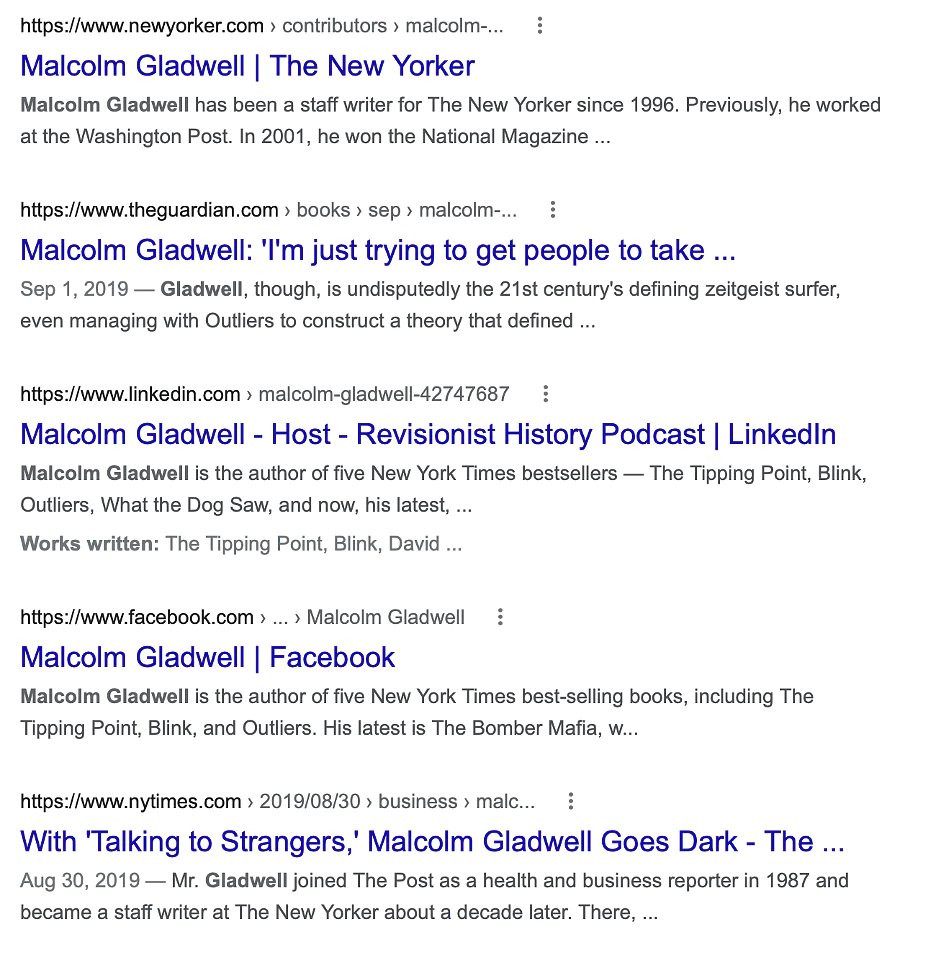Image resolution: width=936 pixels, height=956 pixels.
Task: Open the three-dot menu for theguardian.com result
Action: click(x=553, y=210)
